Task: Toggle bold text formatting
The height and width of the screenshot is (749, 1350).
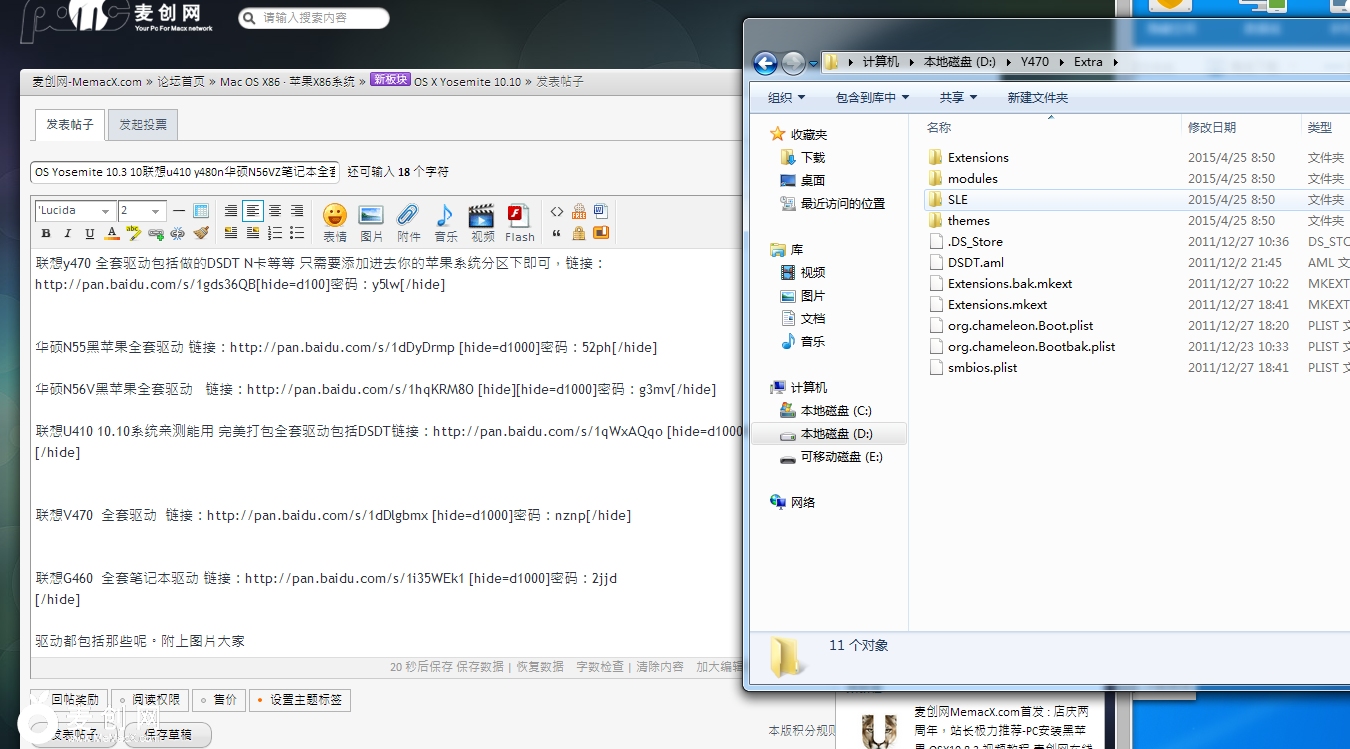Action: coord(45,233)
